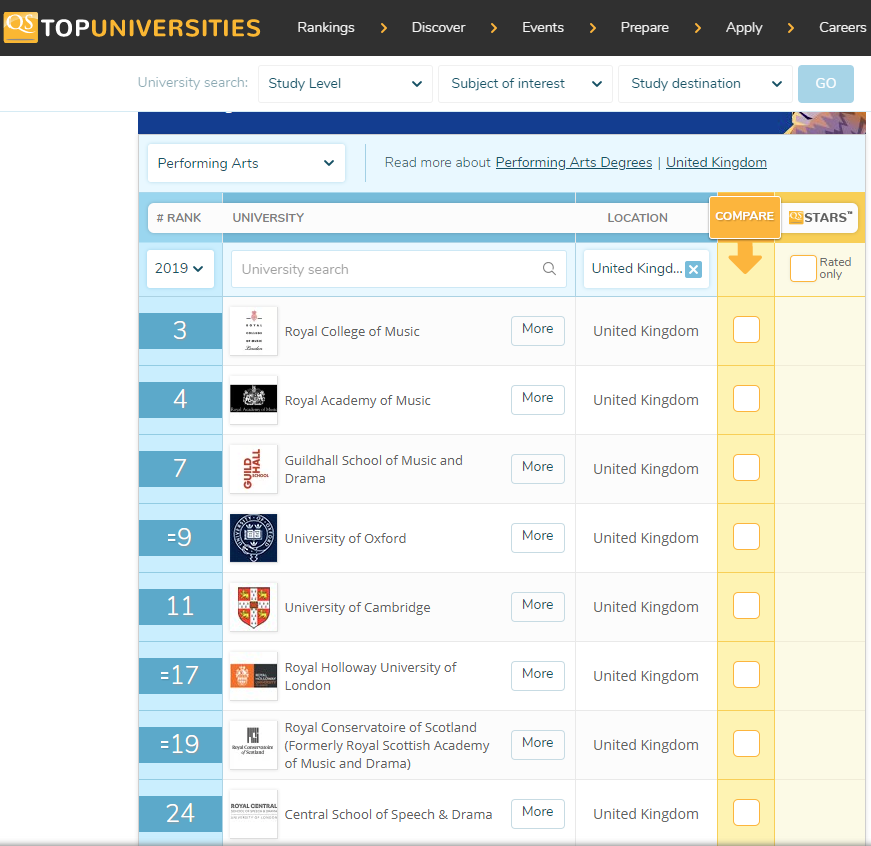Viewport: 871px width, 846px height.
Task: Click More for Royal Academy of Music
Action: tap(538, 399)
